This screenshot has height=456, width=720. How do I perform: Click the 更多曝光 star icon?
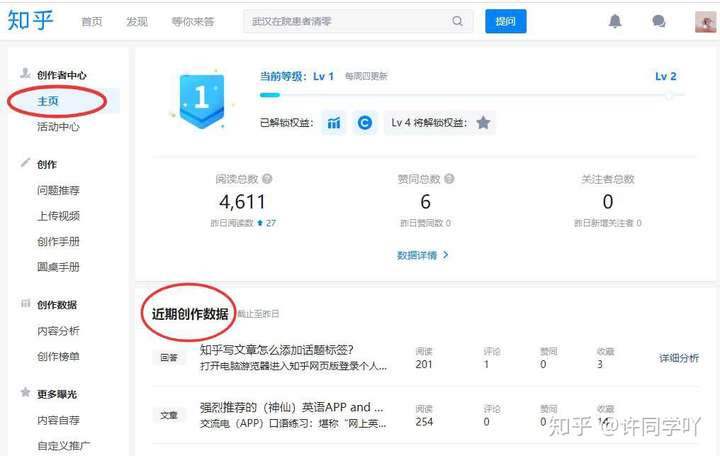pos(25,393)
